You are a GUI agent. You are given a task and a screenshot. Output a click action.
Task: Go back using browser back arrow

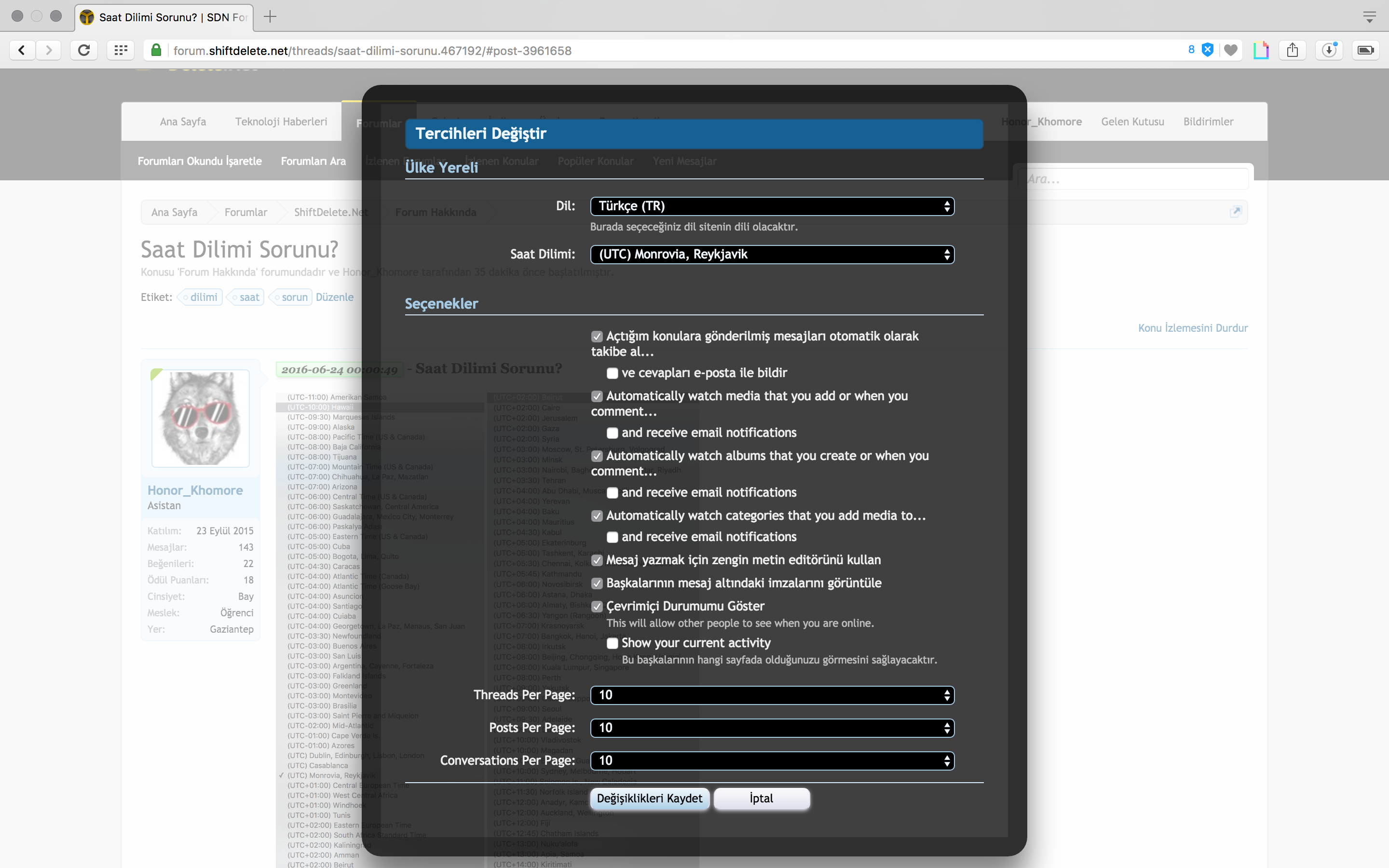pyautogui.click(x=22, y=51)
